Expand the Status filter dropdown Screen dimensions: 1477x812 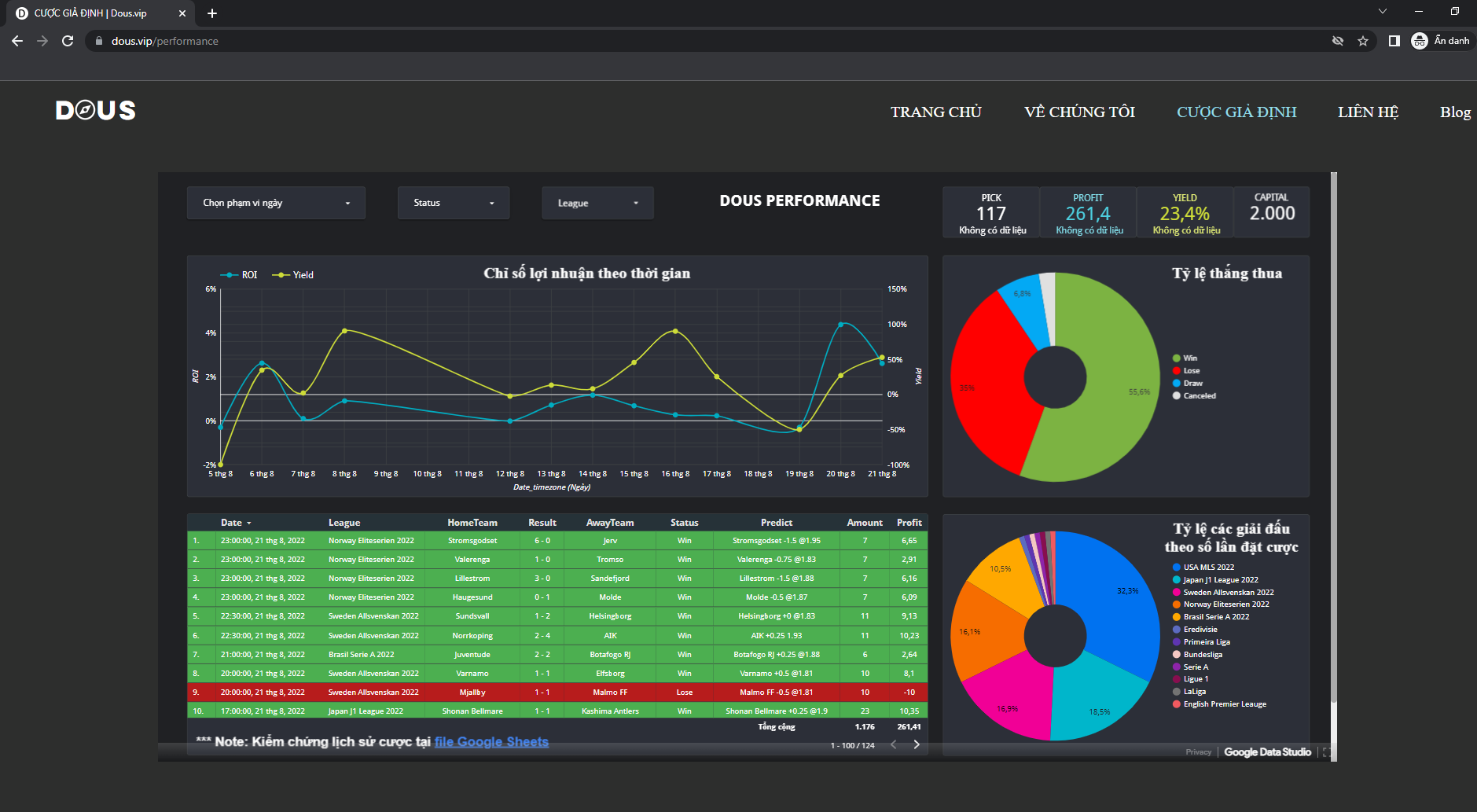[454, 203]
